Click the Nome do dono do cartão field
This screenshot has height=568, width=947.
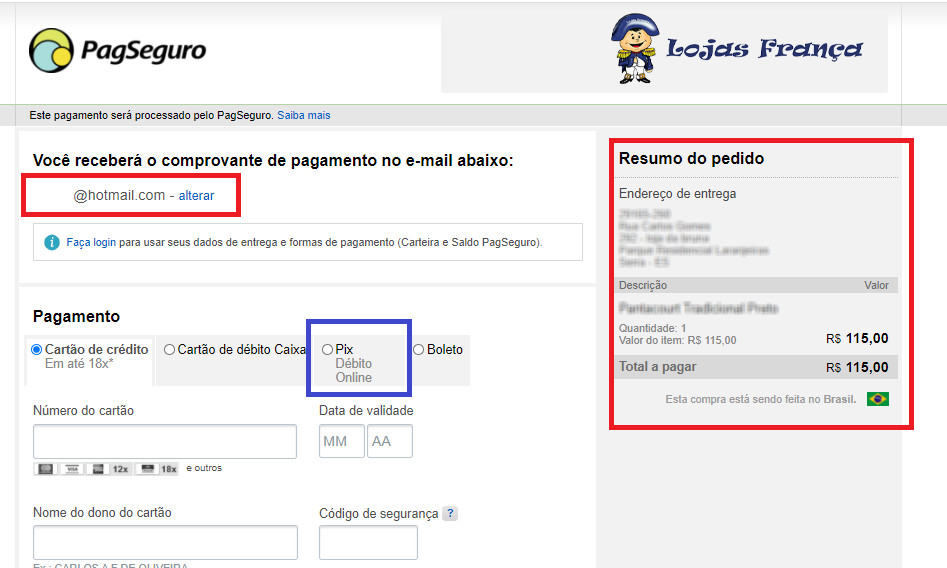coord(165,542)
